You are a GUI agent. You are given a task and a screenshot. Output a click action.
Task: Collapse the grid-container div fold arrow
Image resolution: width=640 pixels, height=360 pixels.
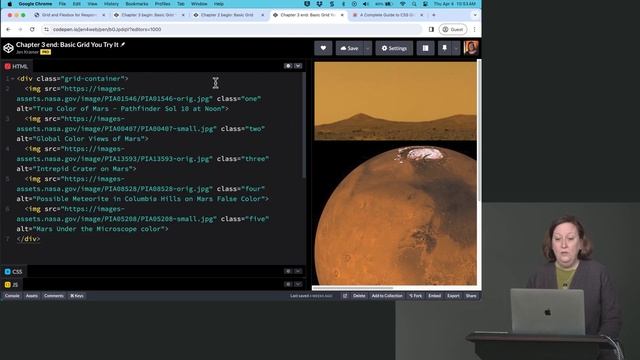click(x=13, y=78)
